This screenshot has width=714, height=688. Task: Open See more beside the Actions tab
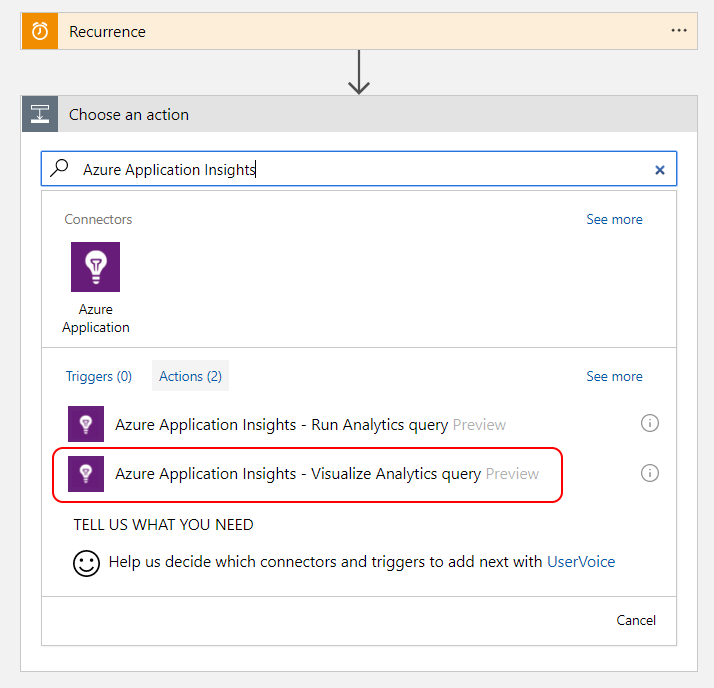click(614, 376)
